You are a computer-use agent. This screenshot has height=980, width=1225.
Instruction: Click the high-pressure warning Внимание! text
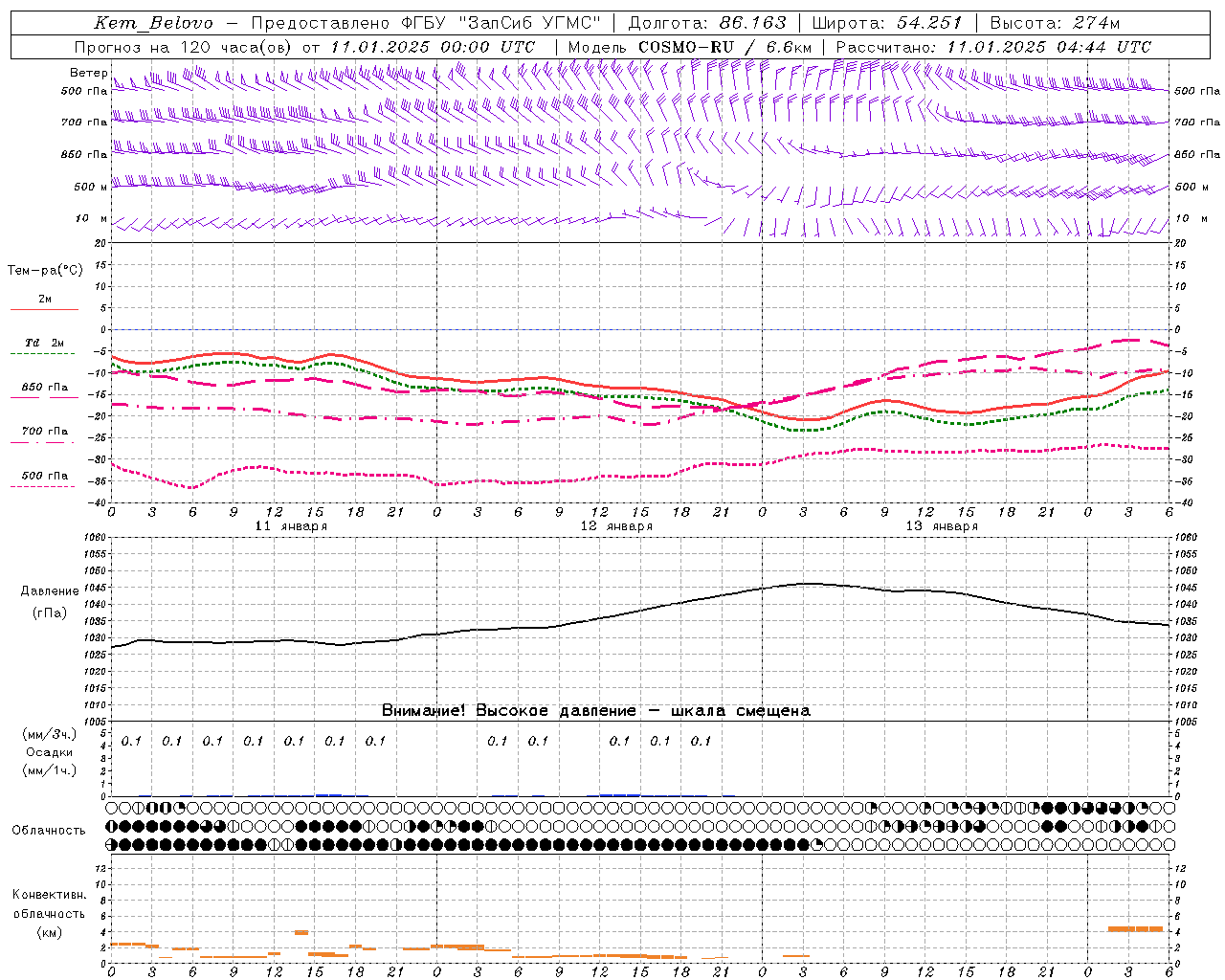[x=595, y=711]
